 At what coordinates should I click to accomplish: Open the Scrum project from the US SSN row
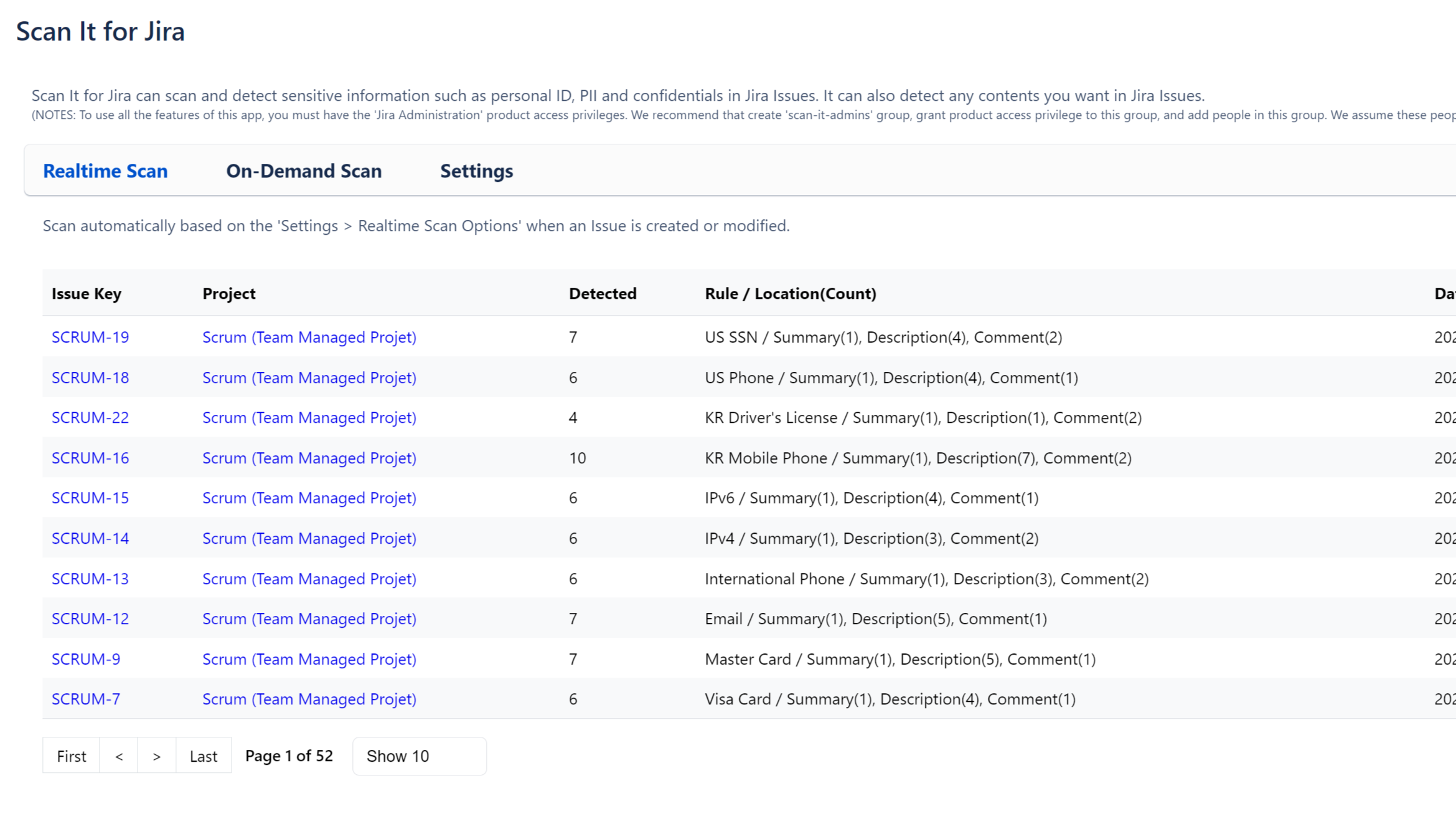coord(309,337)
